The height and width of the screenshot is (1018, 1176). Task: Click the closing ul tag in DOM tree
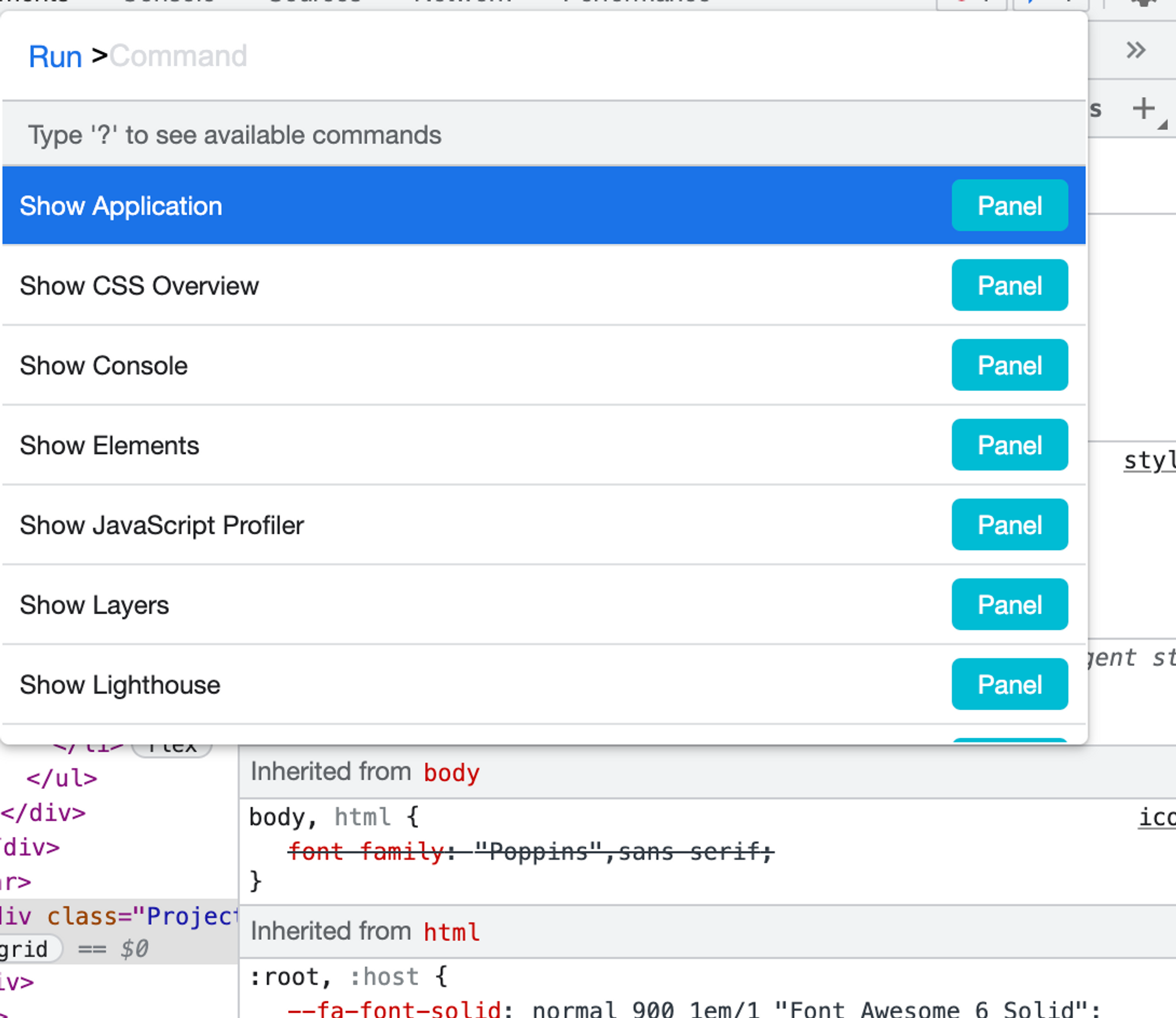(x=62, y=778)
